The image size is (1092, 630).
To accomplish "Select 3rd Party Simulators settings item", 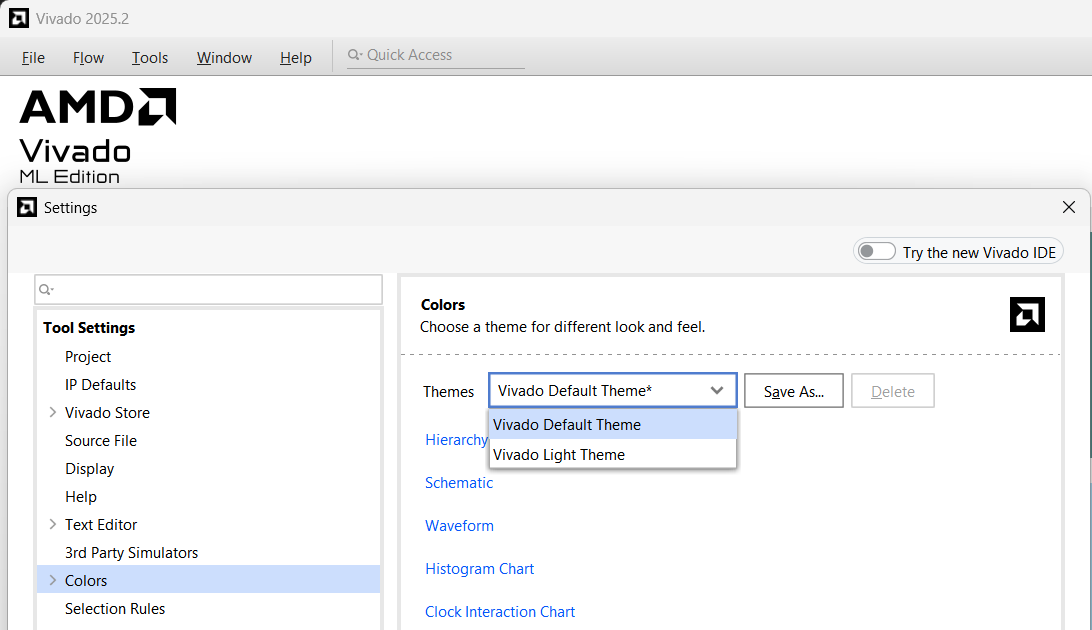I will click(132, 553).
